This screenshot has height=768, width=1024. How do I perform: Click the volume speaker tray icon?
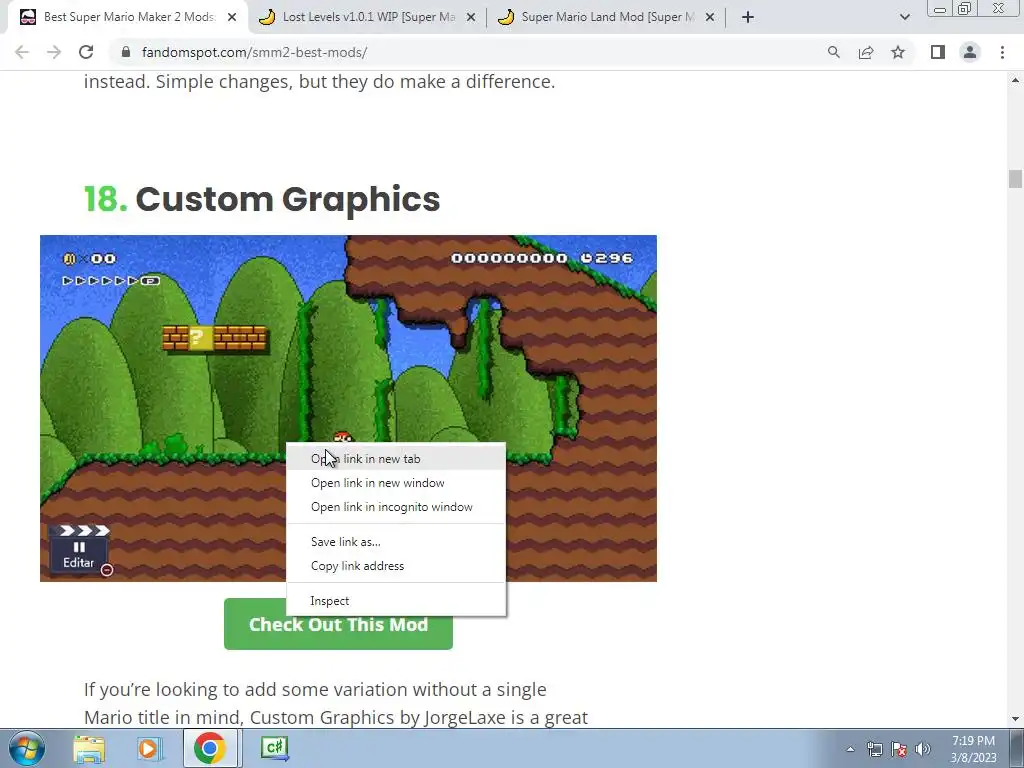(x=923, y=749)
